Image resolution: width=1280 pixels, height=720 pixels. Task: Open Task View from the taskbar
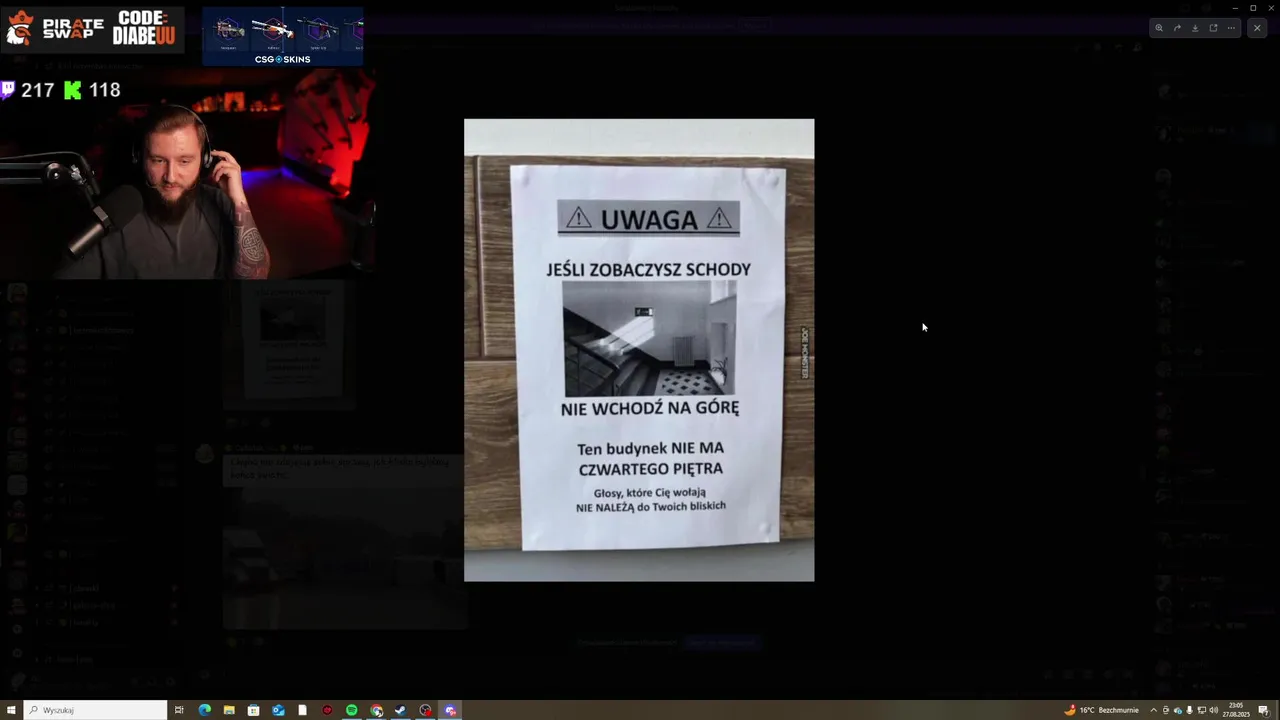point(179,710)
